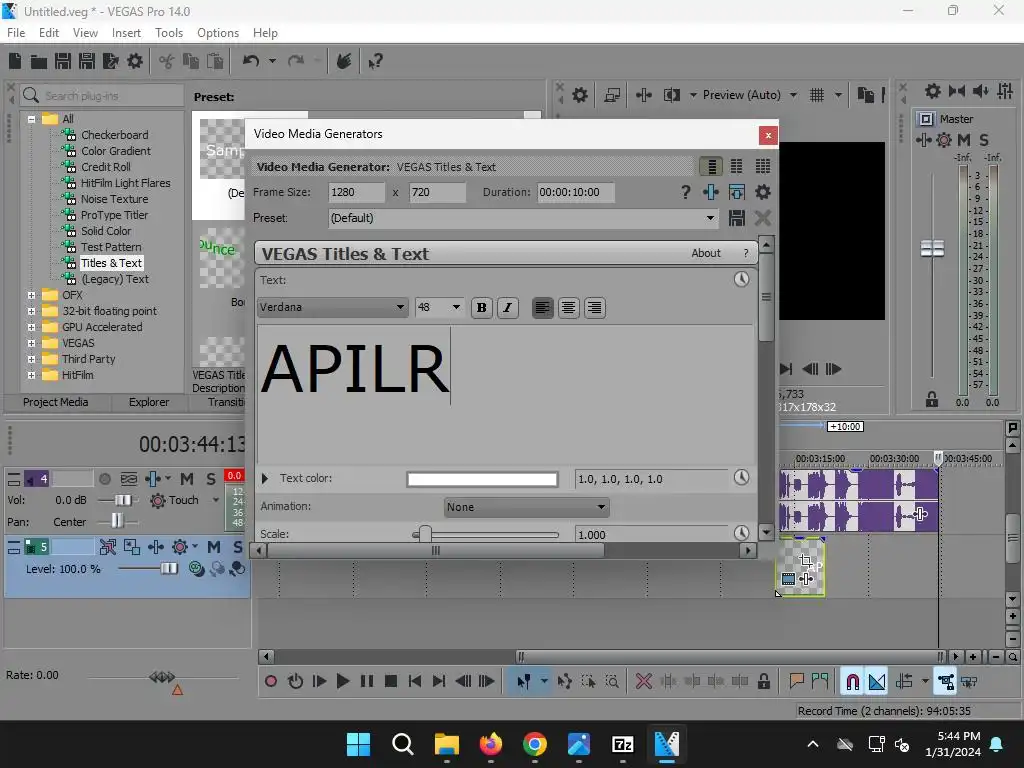This screenshot has width=1024, height=768.
Task: Toggle italic formatting in Titles & Text
Action: tap(508, 308)
